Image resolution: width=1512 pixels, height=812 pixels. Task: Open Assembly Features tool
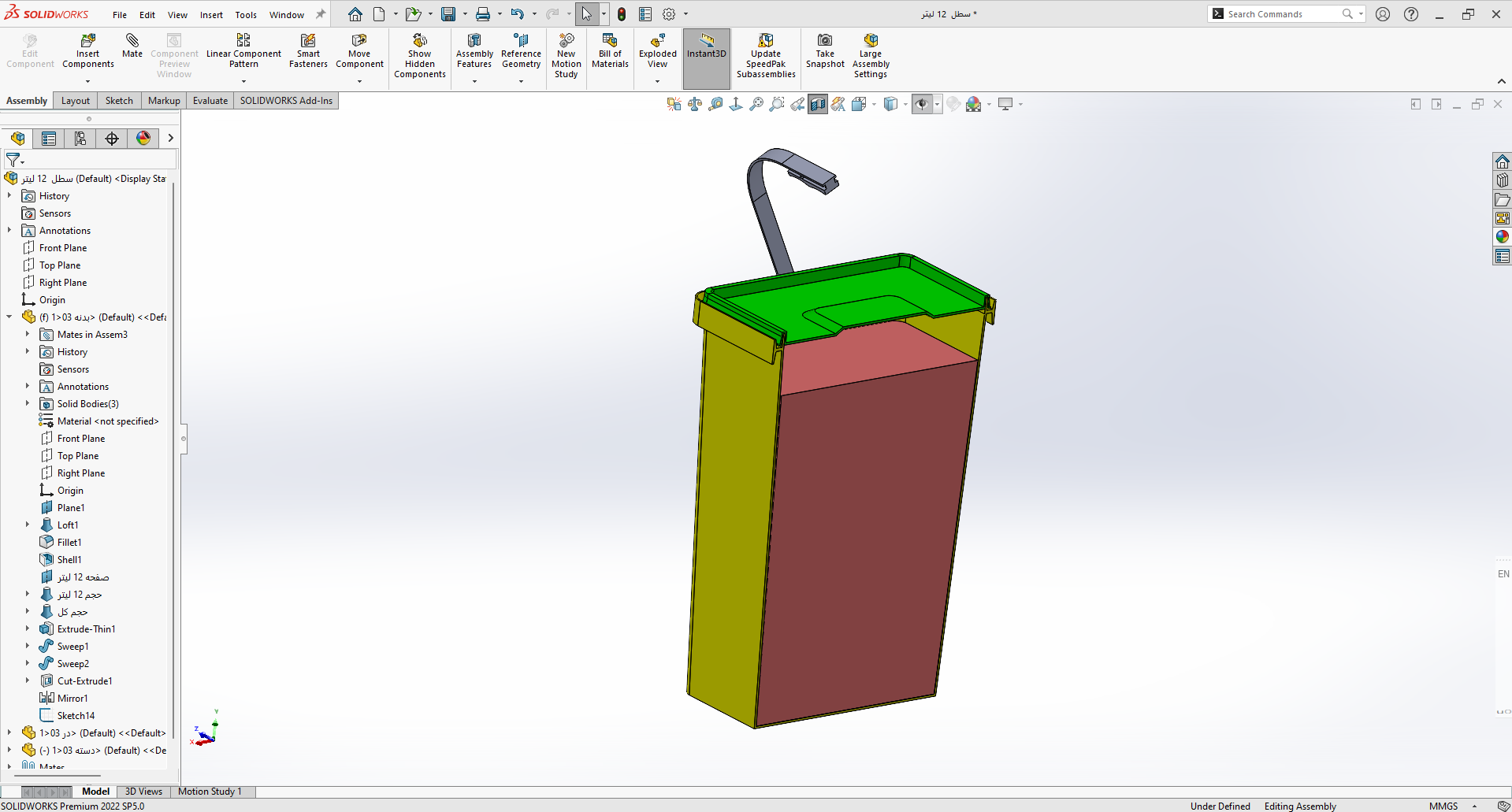point(474,51)
